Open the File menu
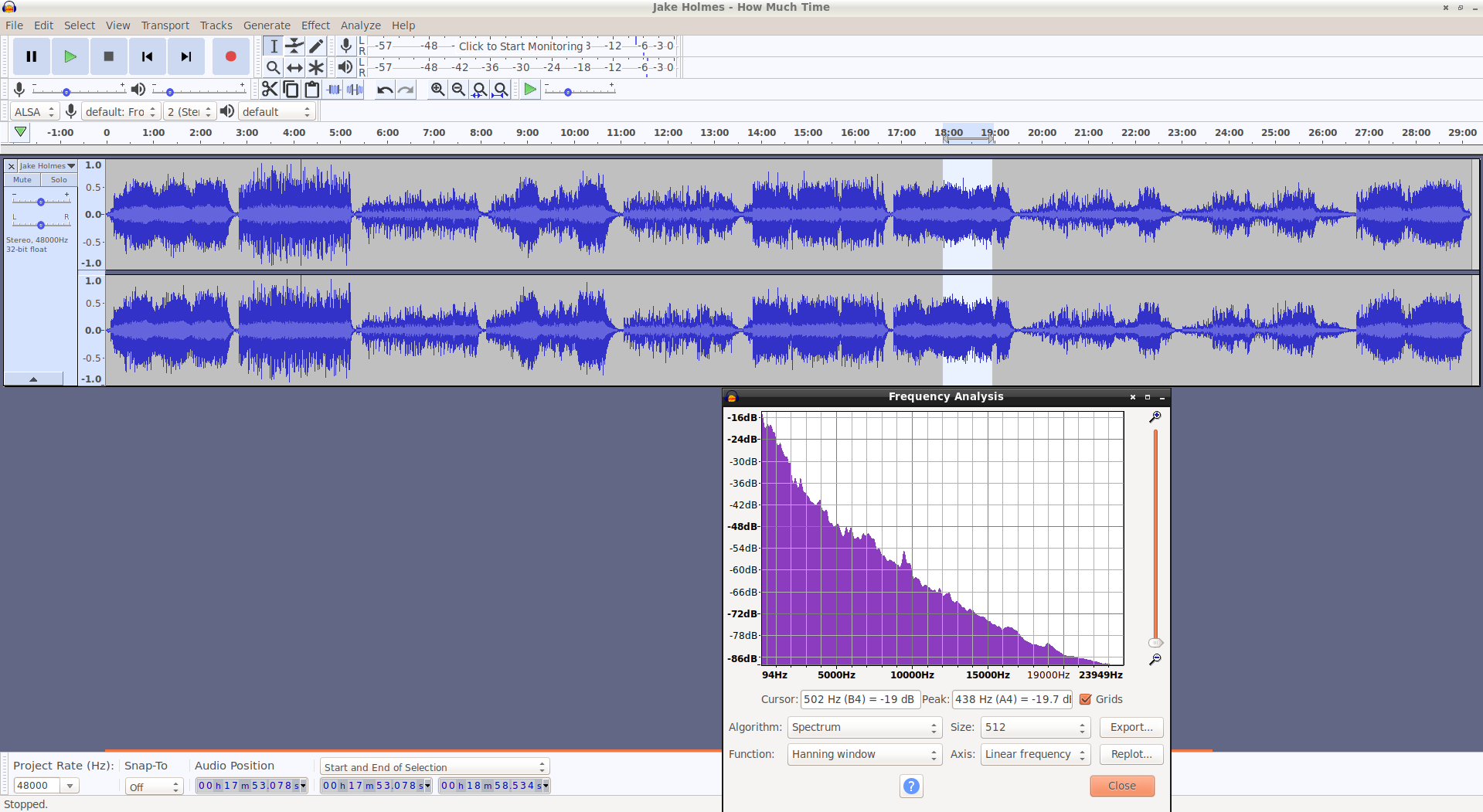The height and width of the screenshot is (812, 1483). (x=15, y=25)
